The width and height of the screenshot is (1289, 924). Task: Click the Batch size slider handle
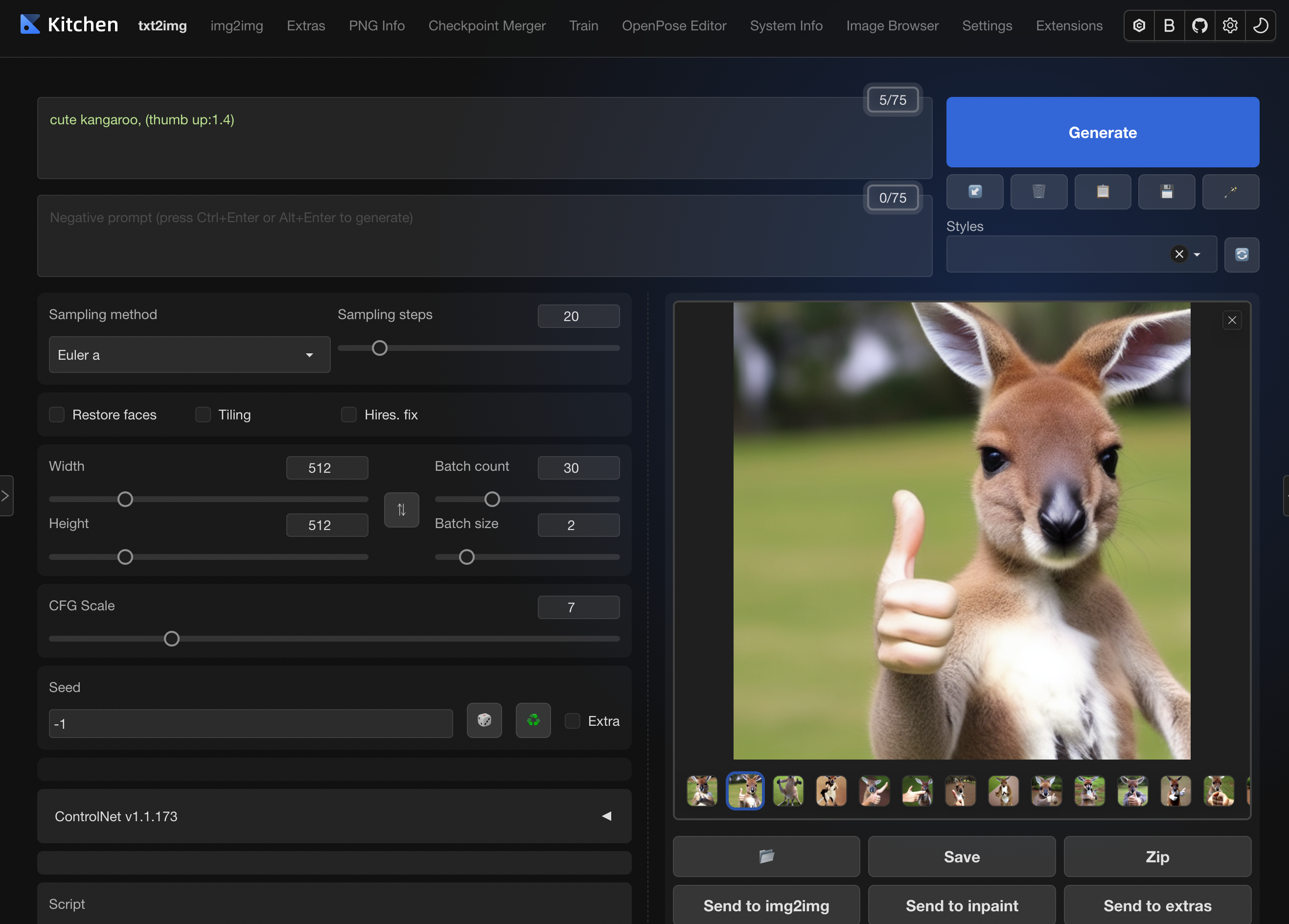[x=466, y=557]
